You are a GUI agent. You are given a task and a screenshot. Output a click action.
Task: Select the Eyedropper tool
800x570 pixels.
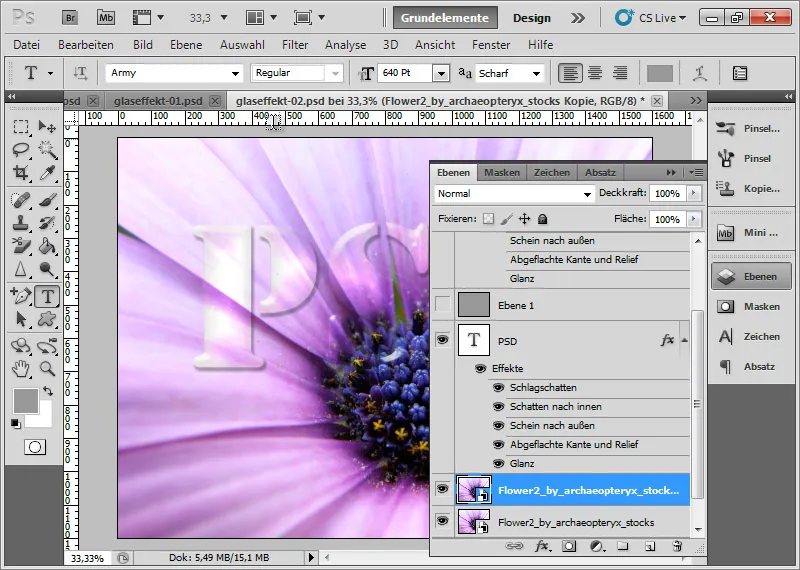(x=47, y=172)
